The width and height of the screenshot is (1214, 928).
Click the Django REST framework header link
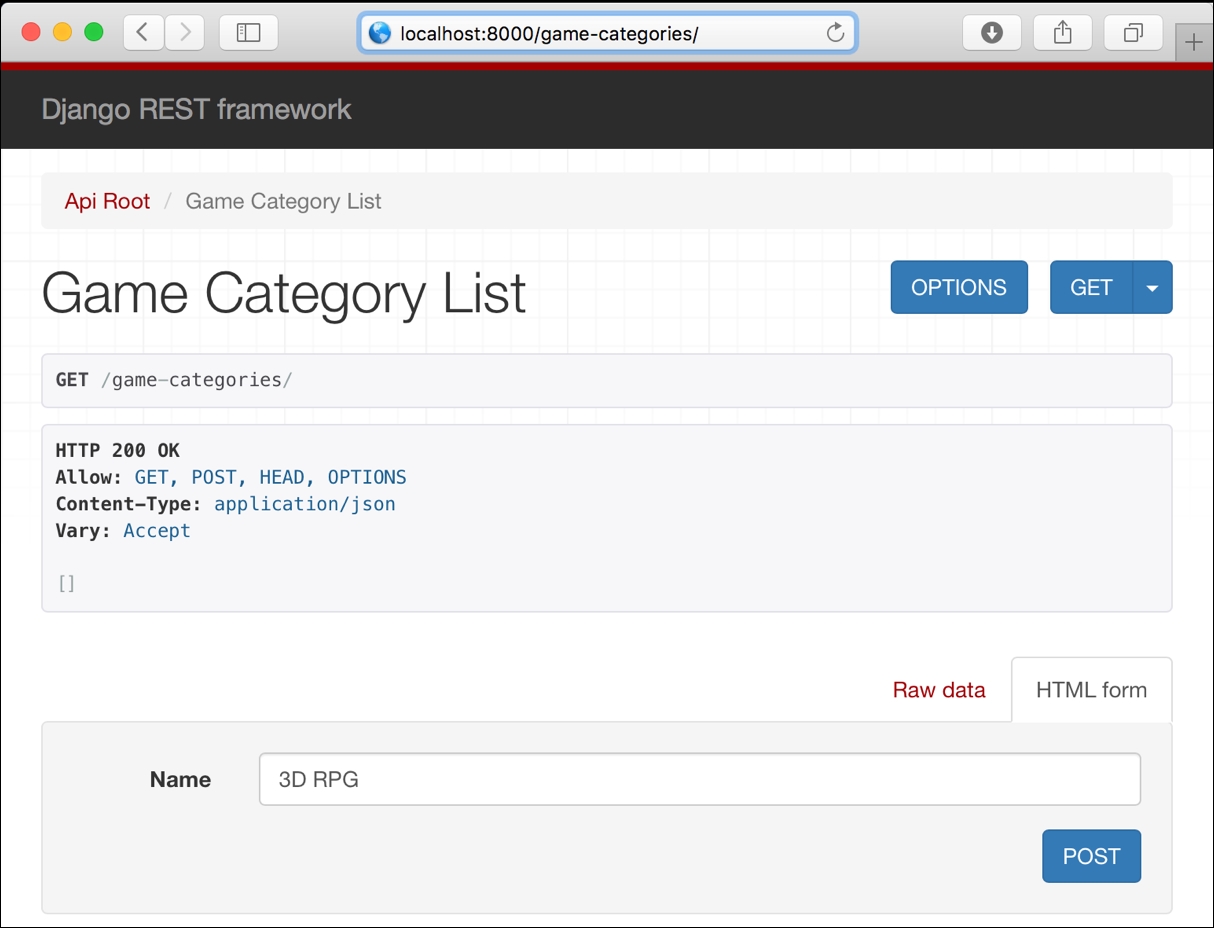pos(196,109)
